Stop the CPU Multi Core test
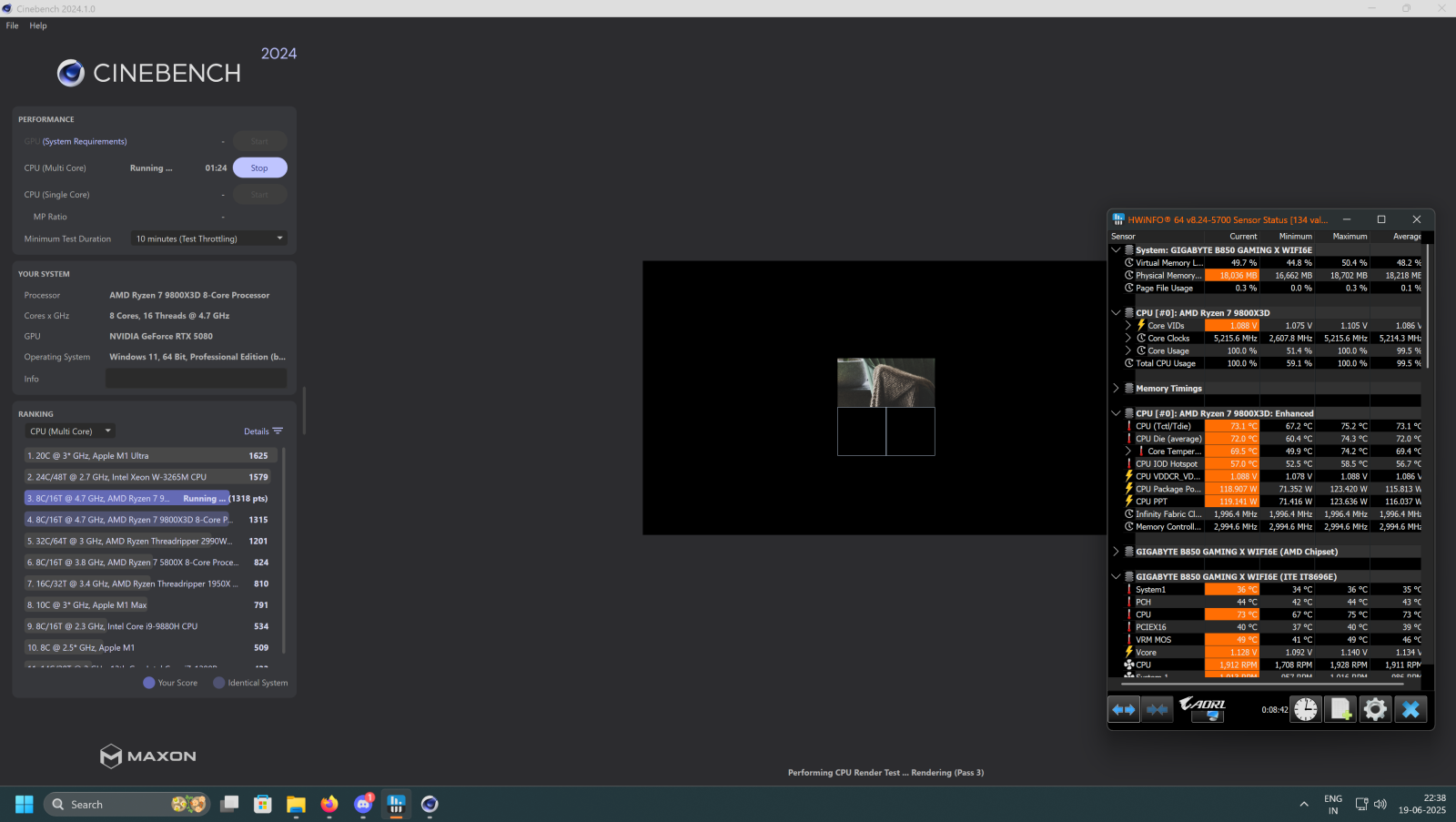 coord(259,167)
